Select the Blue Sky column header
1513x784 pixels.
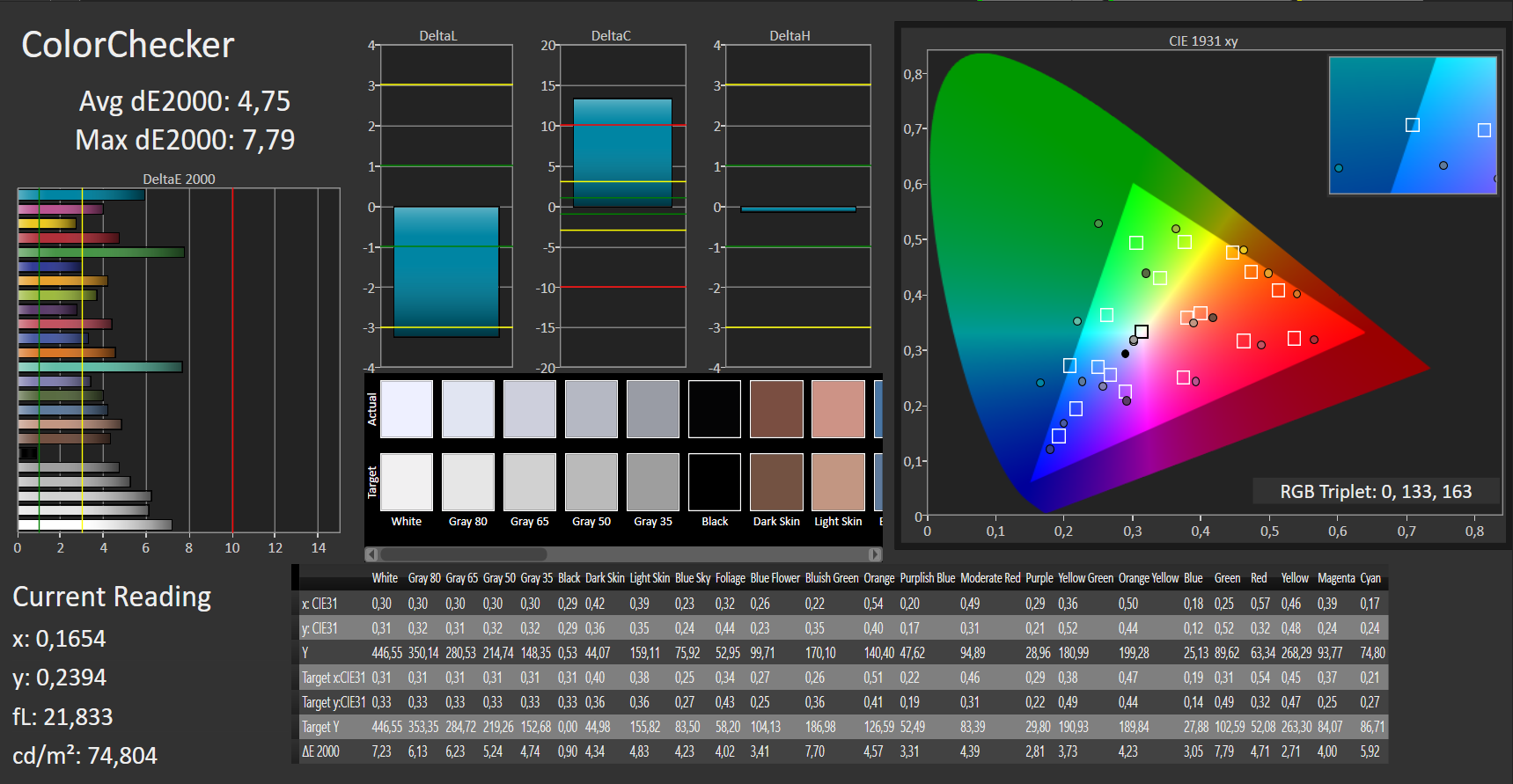pos(693,578)
